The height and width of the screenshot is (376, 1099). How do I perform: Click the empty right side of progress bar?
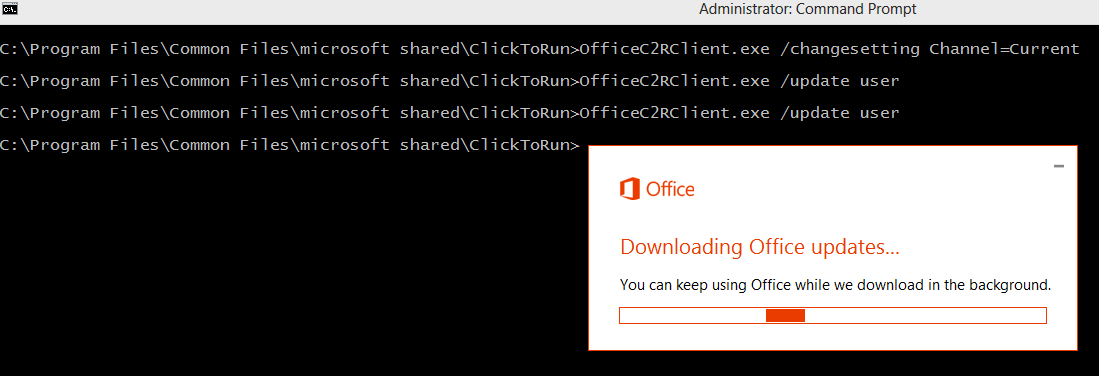(925, 316)
